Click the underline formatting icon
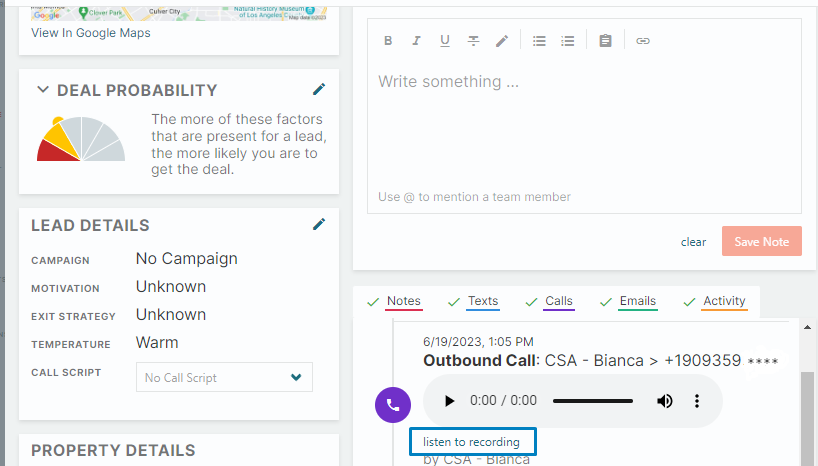The width and height of the screenshot is (818, 466). pyautogui.click(x=445, y=41)
